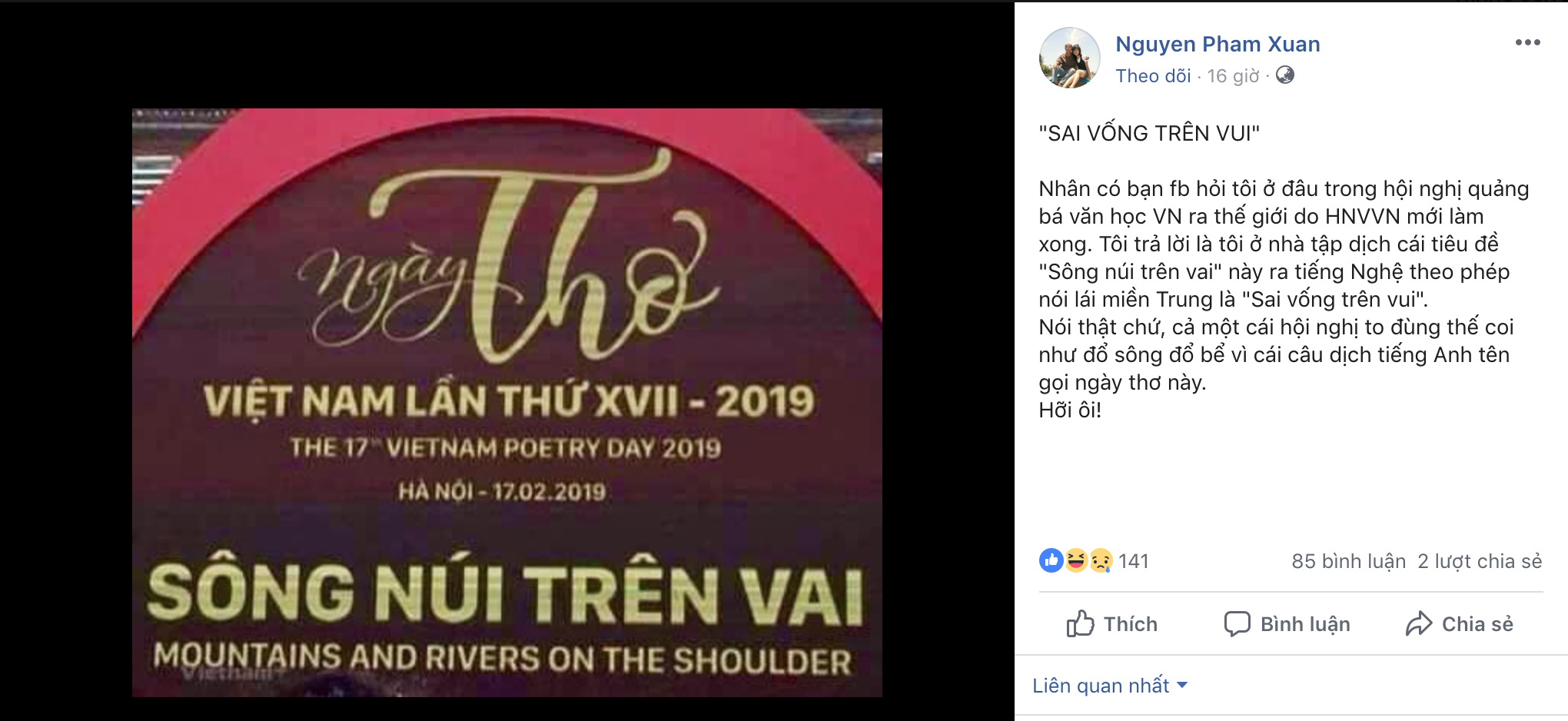
Task: Click the share arrow icon
Action: (1419, 623)
